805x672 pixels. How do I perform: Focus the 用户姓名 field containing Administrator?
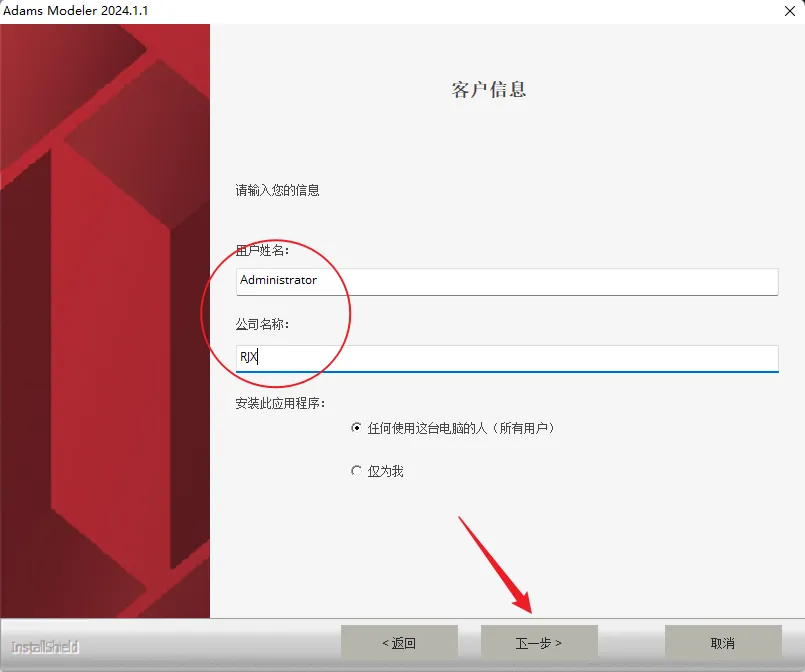click(x=507, y=281)
